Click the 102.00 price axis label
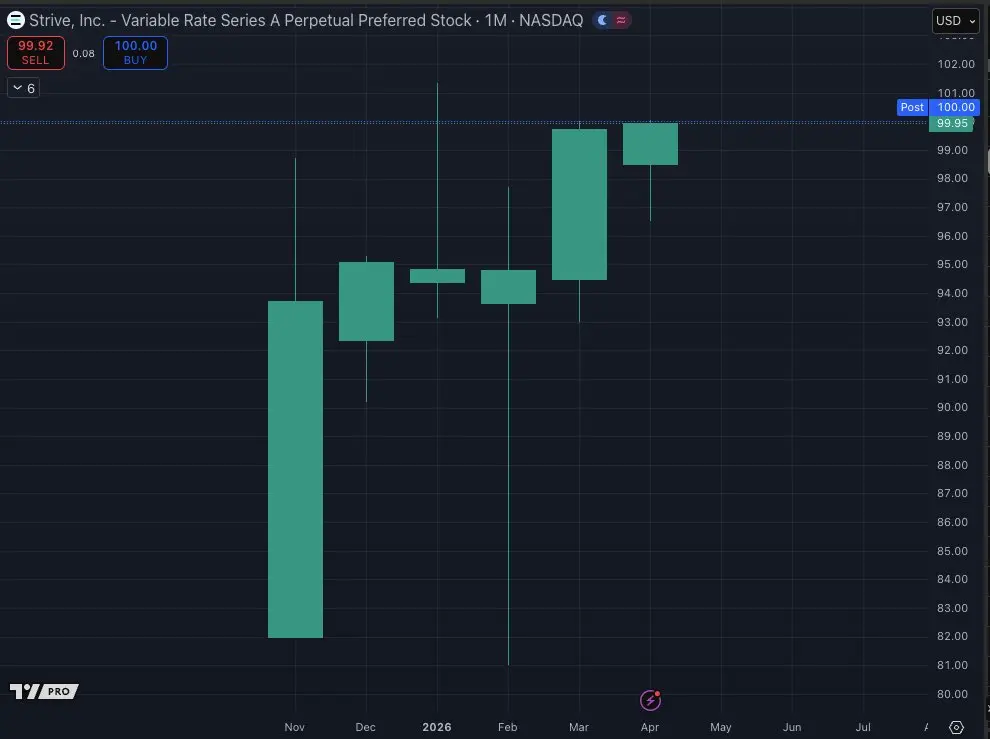 point(956,64)
